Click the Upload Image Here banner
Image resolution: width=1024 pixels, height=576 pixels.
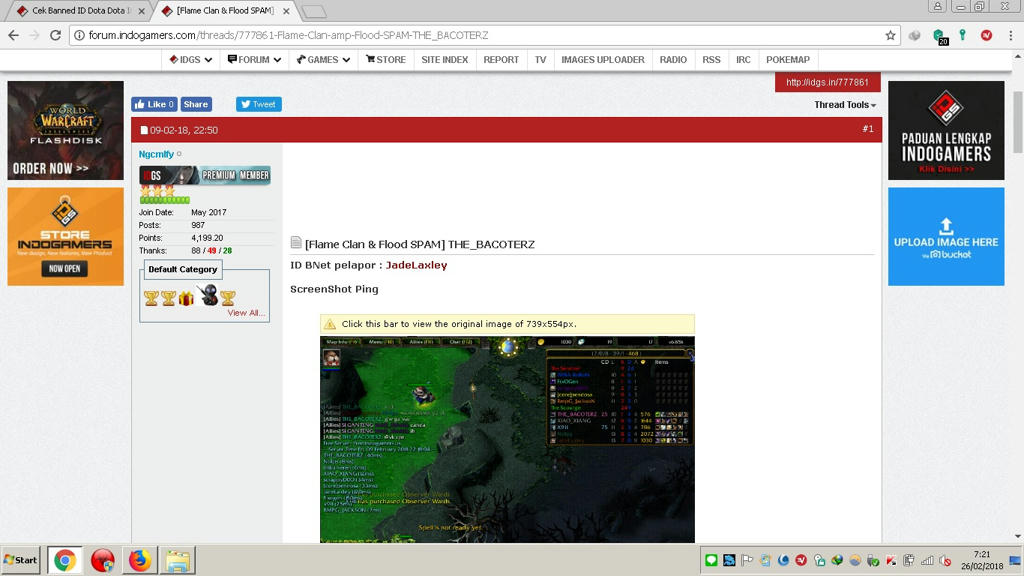pyautogui.click(x=946, y=236)
